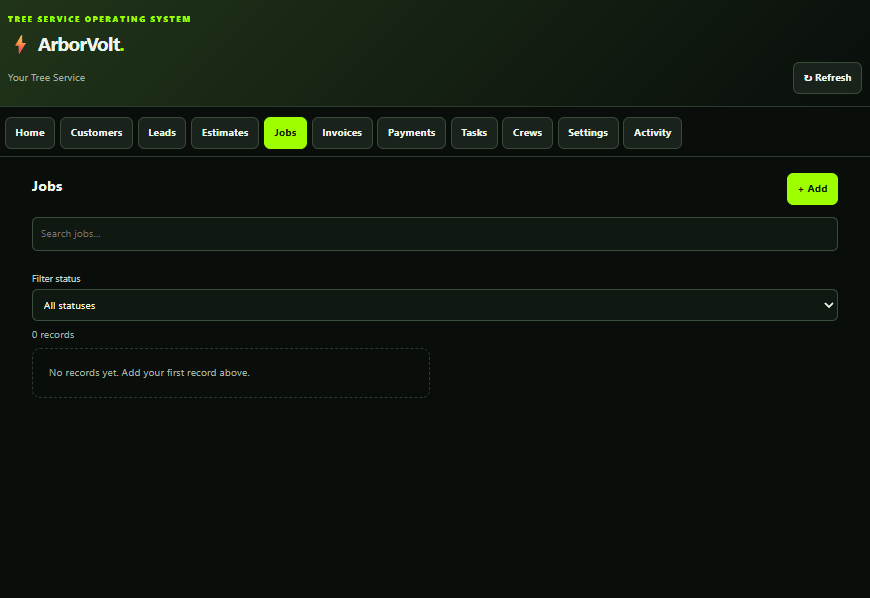The width and height of the screenshot is (870, 598).
Task: Click the Jobs page heading
Action: click(47, 186)
